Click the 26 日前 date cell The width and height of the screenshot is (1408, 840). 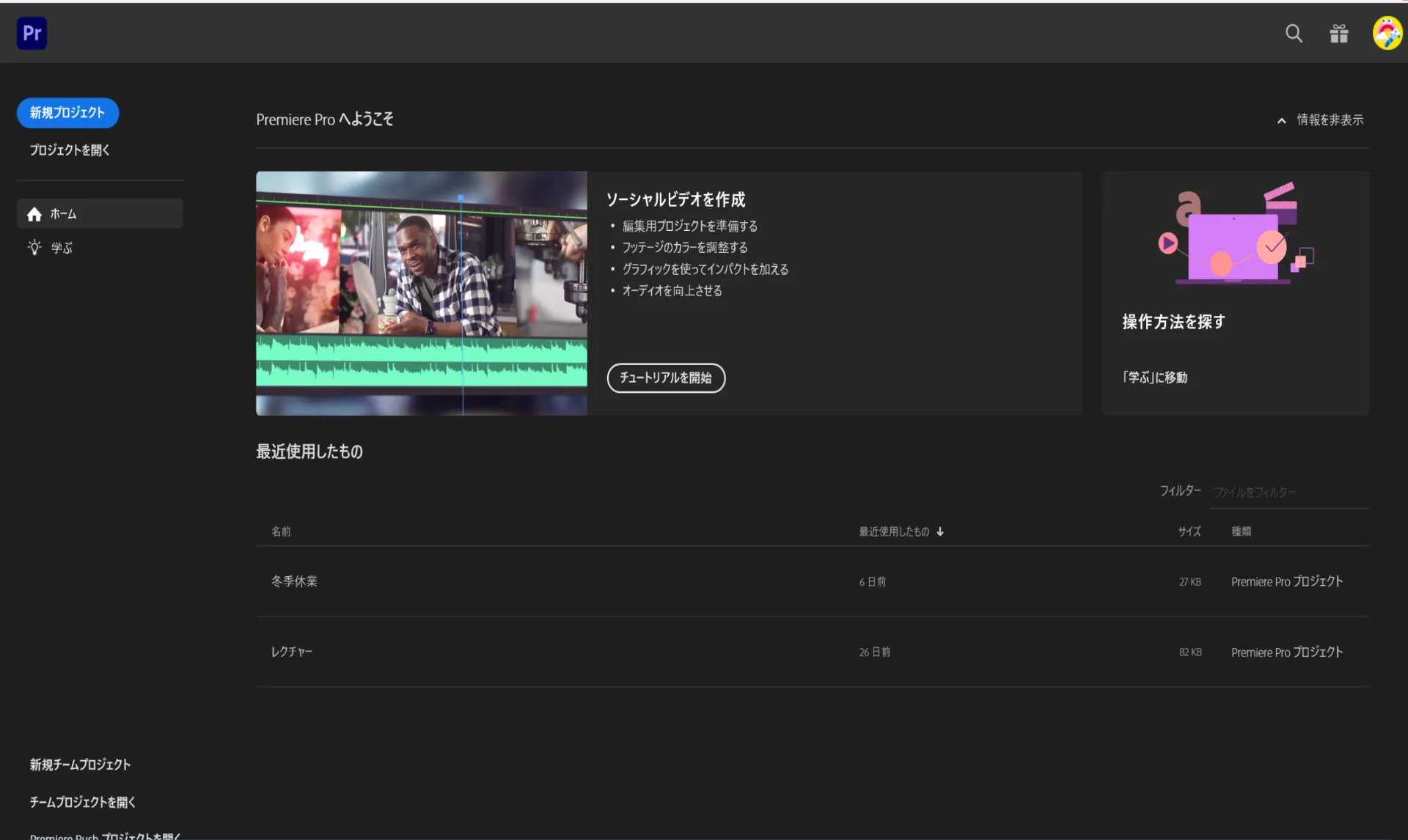coord(875,652)
